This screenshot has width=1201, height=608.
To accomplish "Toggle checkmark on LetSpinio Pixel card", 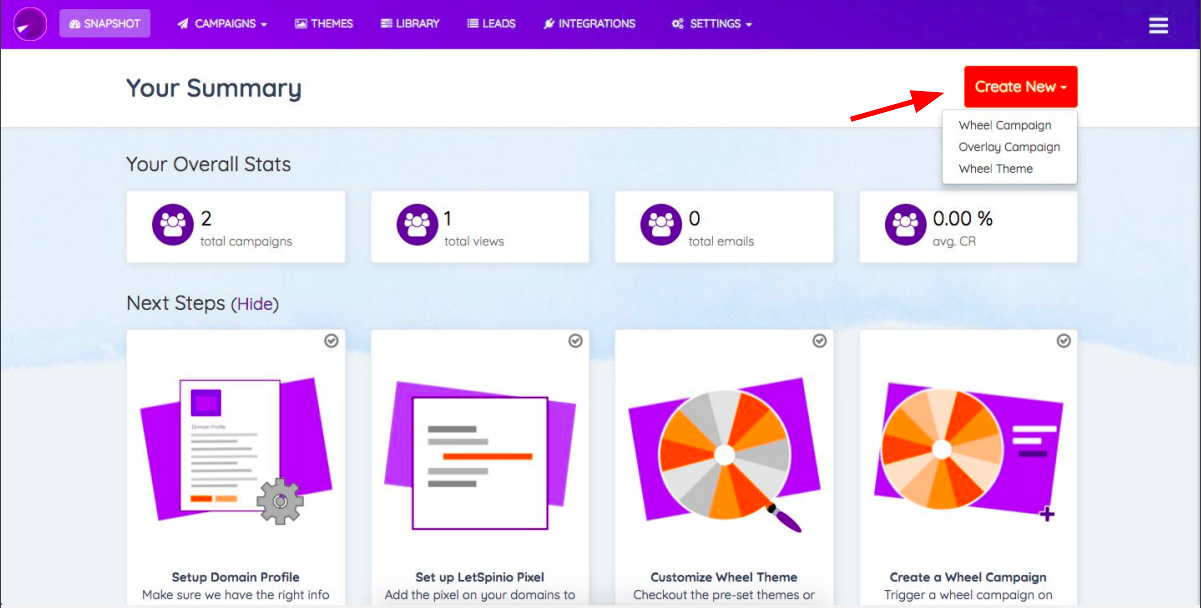I will [575, 341].
